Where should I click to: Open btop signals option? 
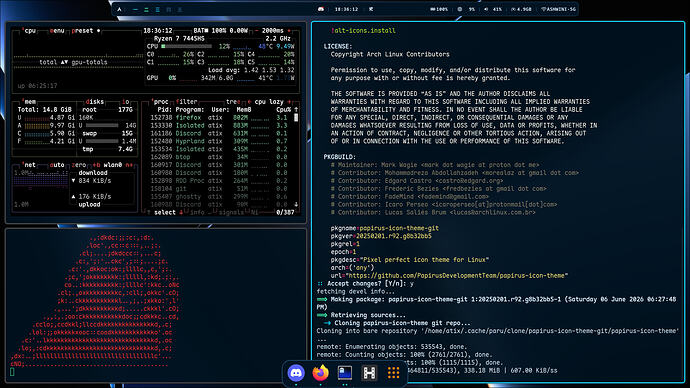[x=231, y=212]
